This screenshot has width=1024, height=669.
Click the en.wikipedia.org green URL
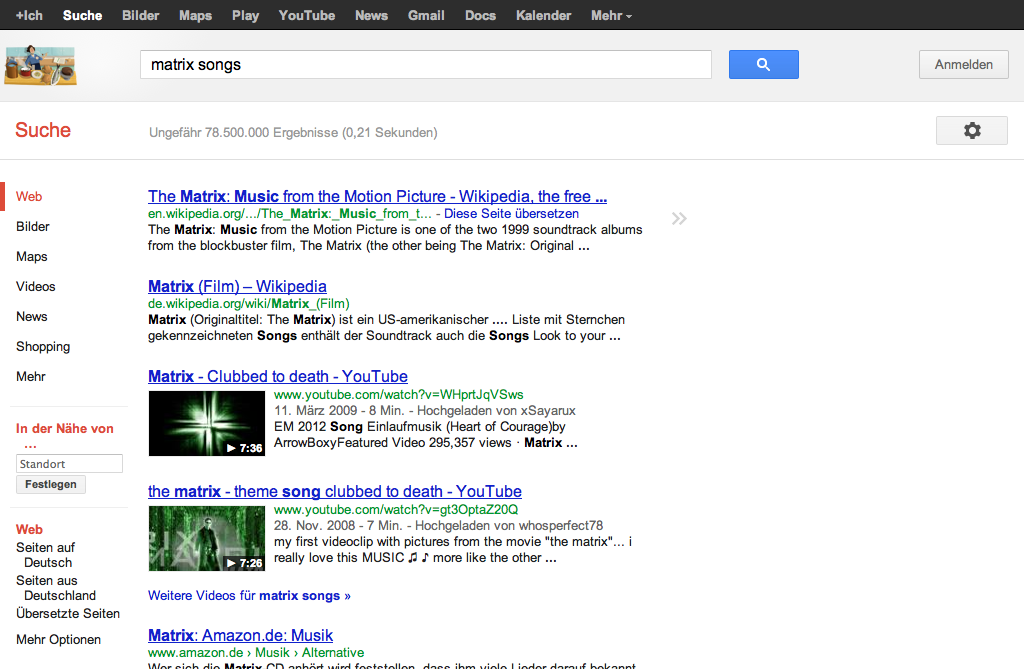click(289, 214)
